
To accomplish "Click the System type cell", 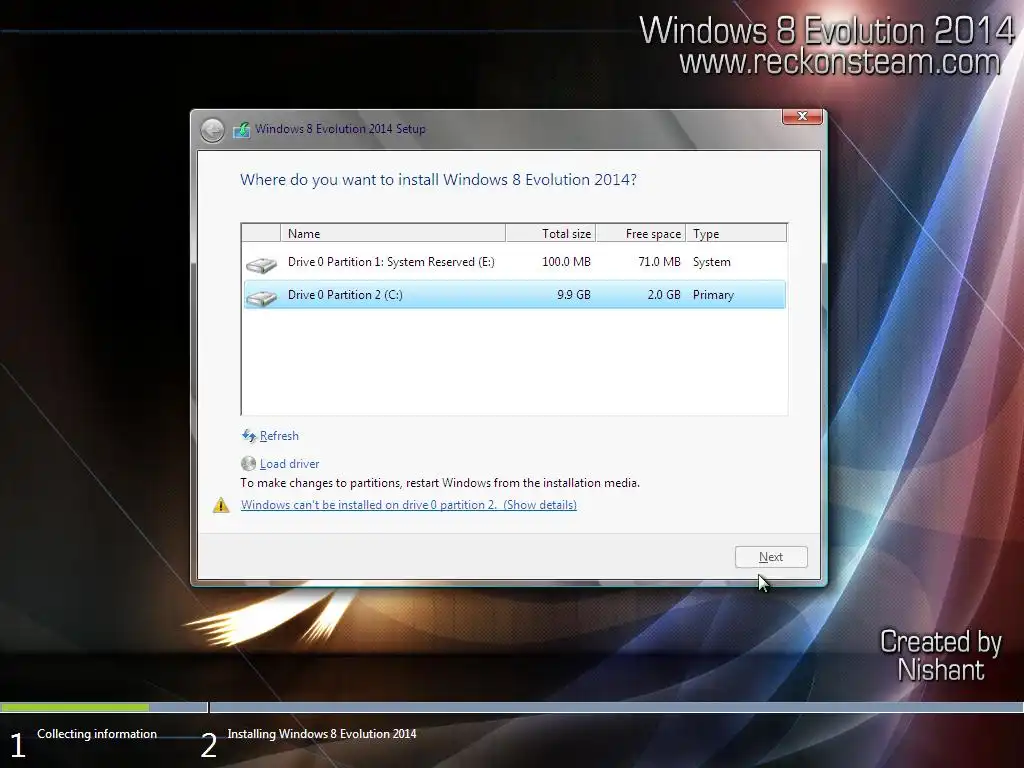I will [711, 262].
